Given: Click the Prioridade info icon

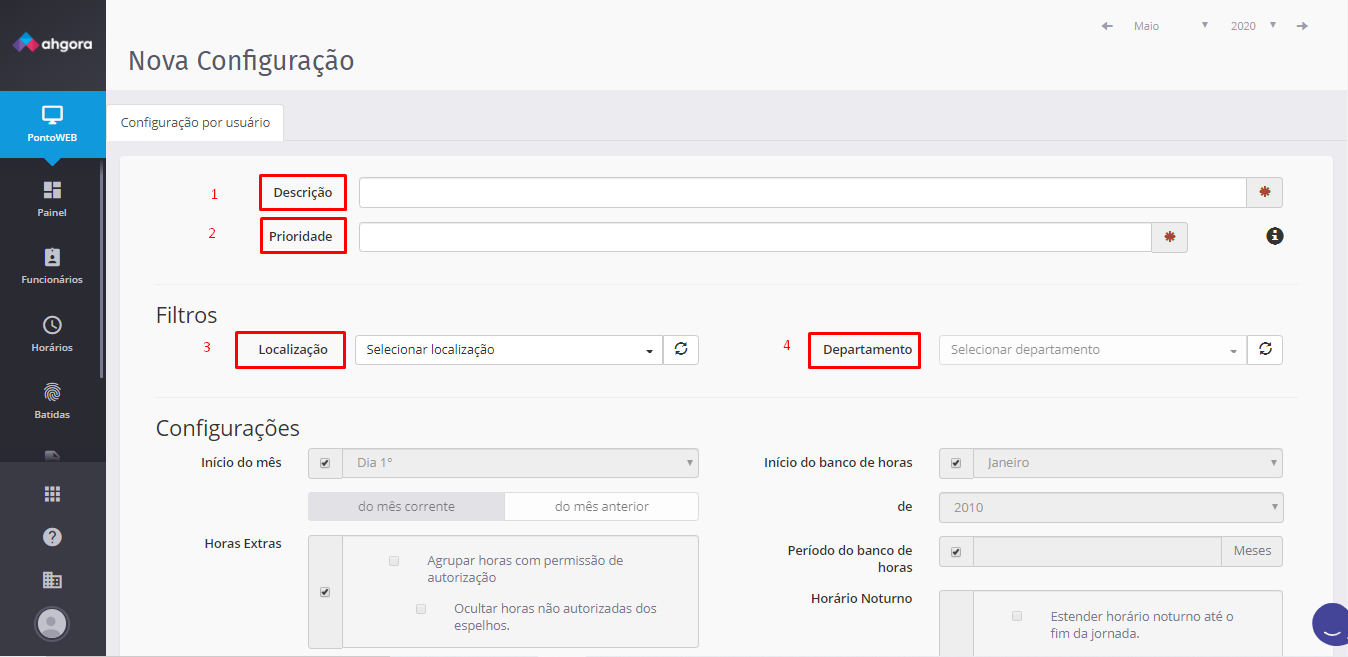Looking at the screenshot, I should (x=1275, y=236).
